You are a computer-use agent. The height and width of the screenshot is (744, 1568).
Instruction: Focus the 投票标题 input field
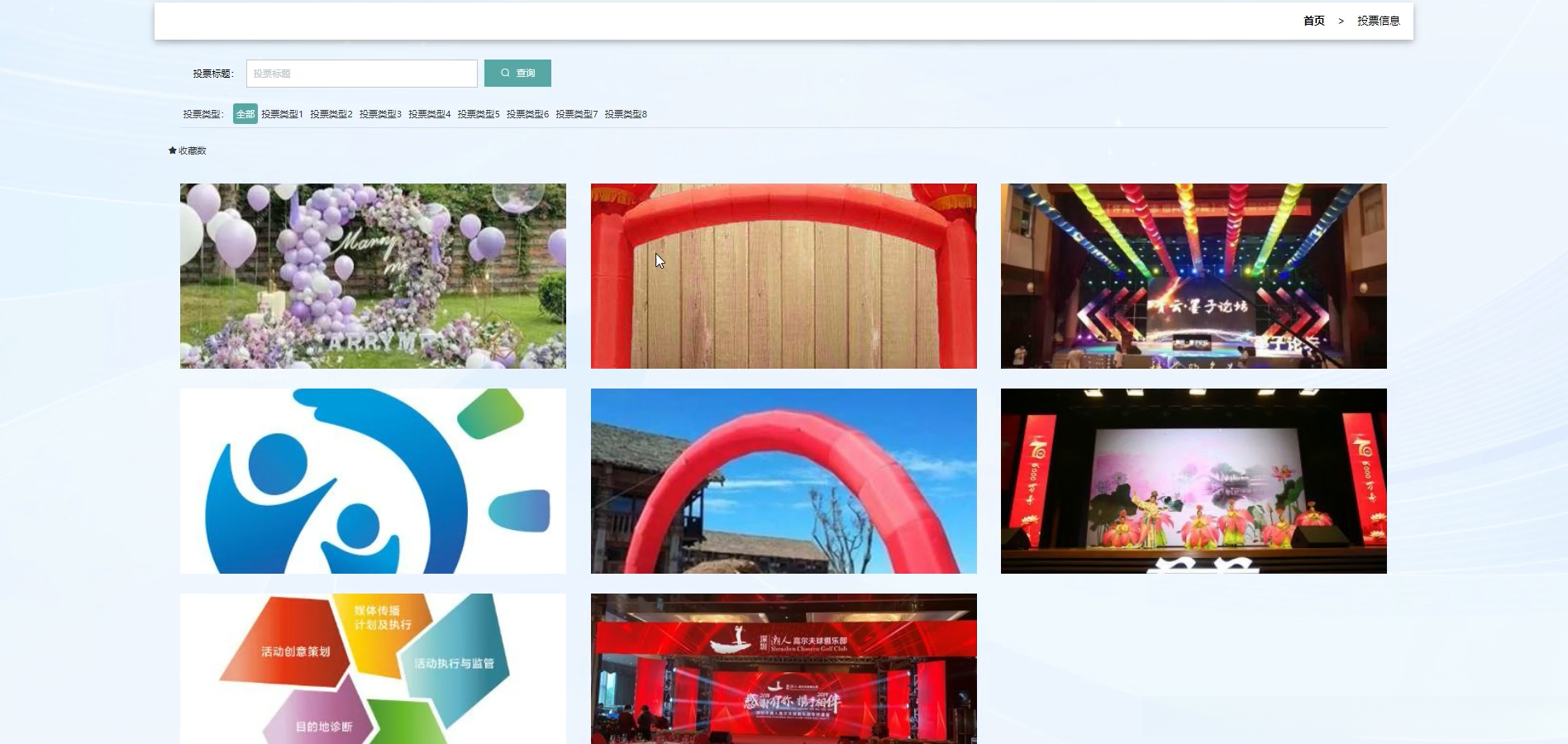(x=362, y=74)
